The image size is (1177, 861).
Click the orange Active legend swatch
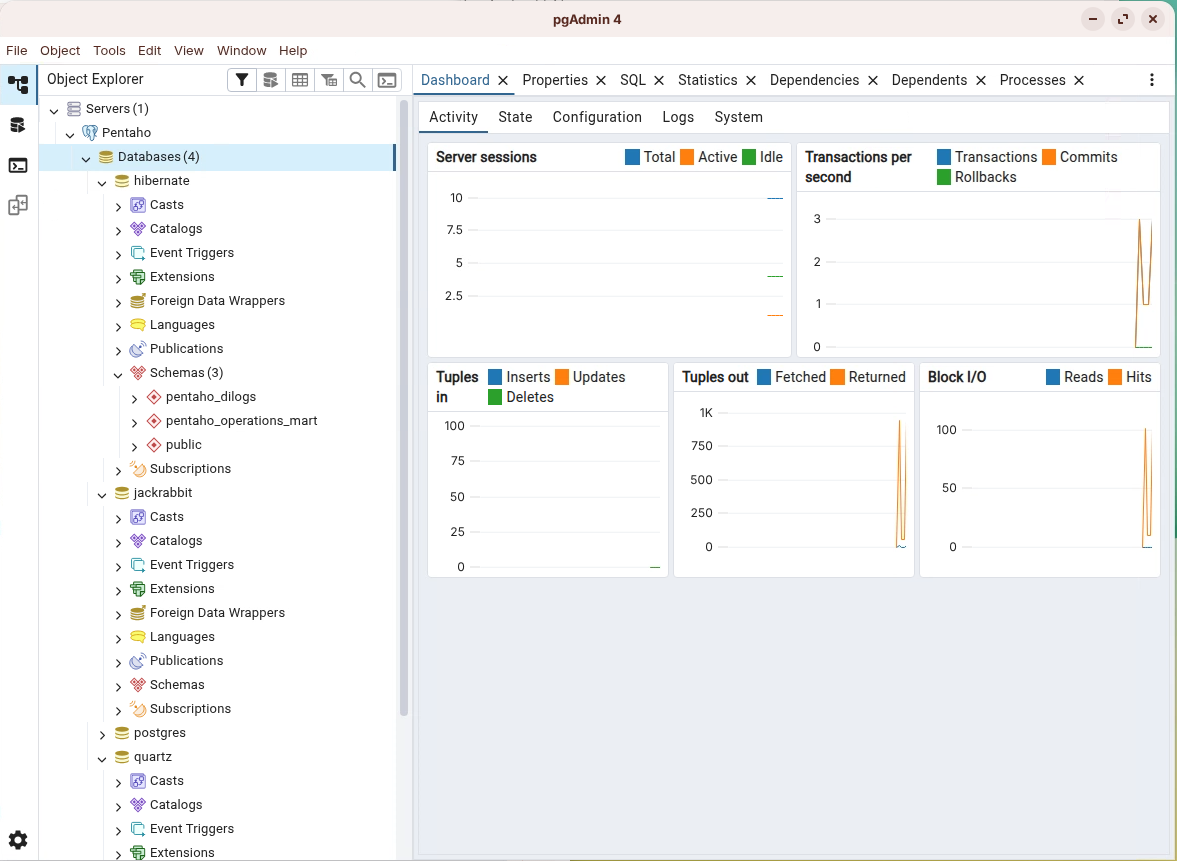tap(687, 157)
